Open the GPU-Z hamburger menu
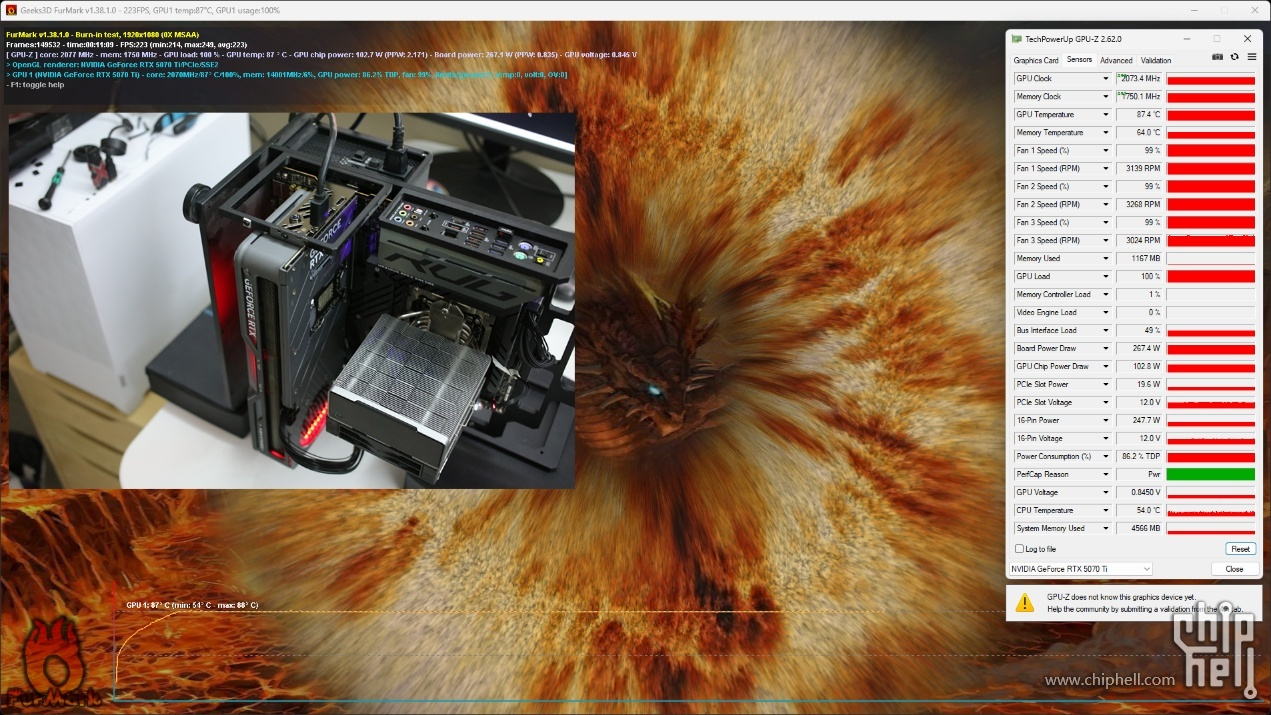 point(1251,57)
